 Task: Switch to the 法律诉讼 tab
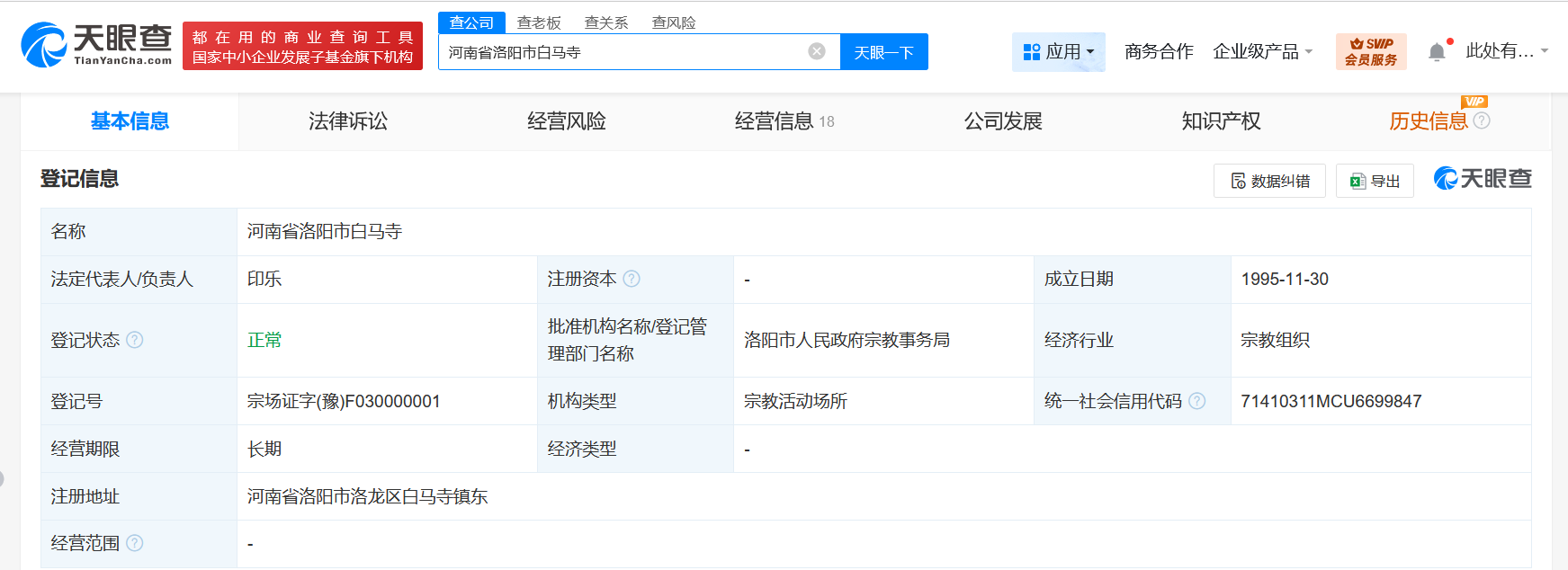(x=348, y=121)
